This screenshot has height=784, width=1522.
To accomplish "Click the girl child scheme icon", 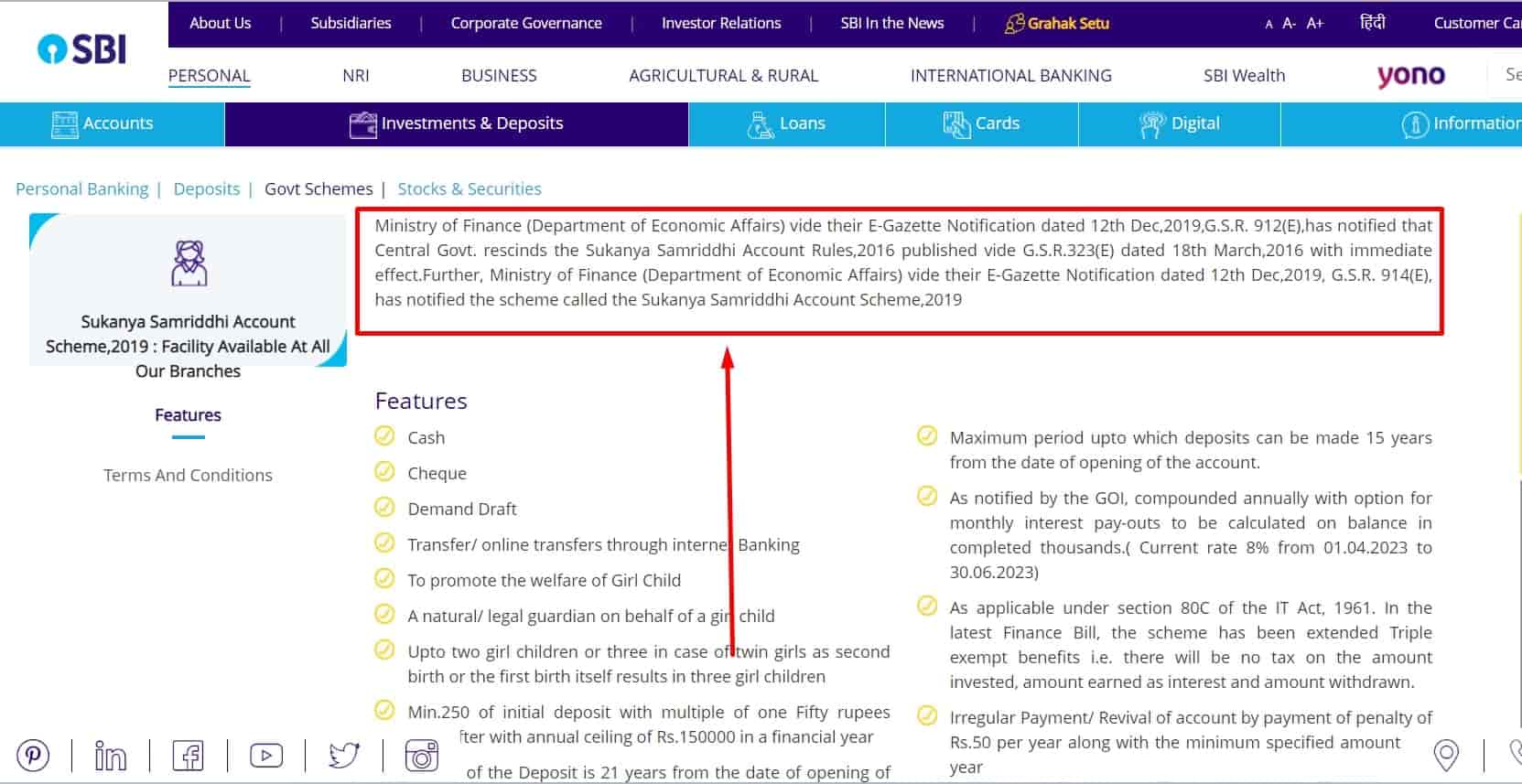I will click(x=189, y=263).
